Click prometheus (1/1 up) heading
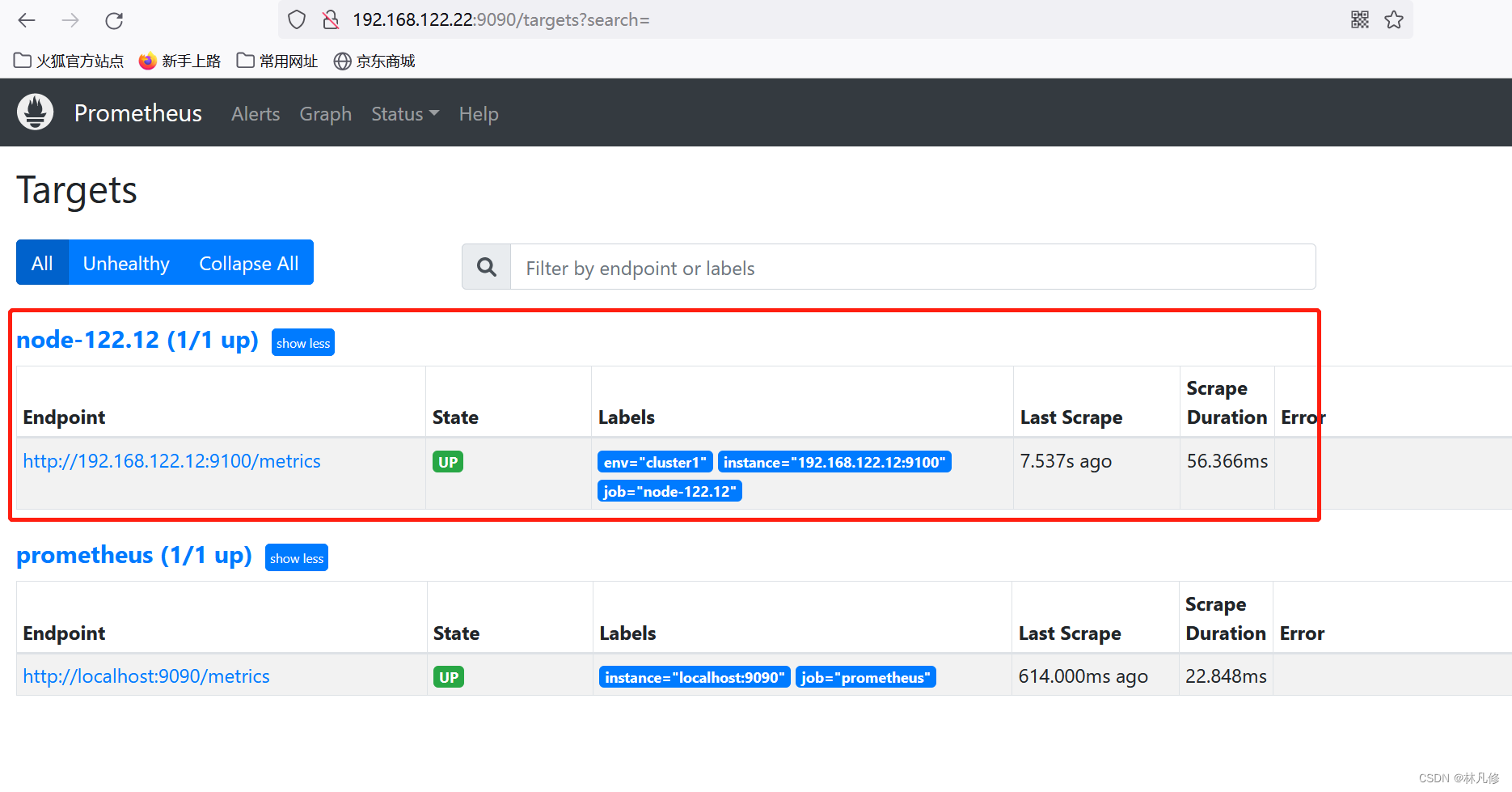This screenshot has width=1512, height=792. (x=134, y=555)
